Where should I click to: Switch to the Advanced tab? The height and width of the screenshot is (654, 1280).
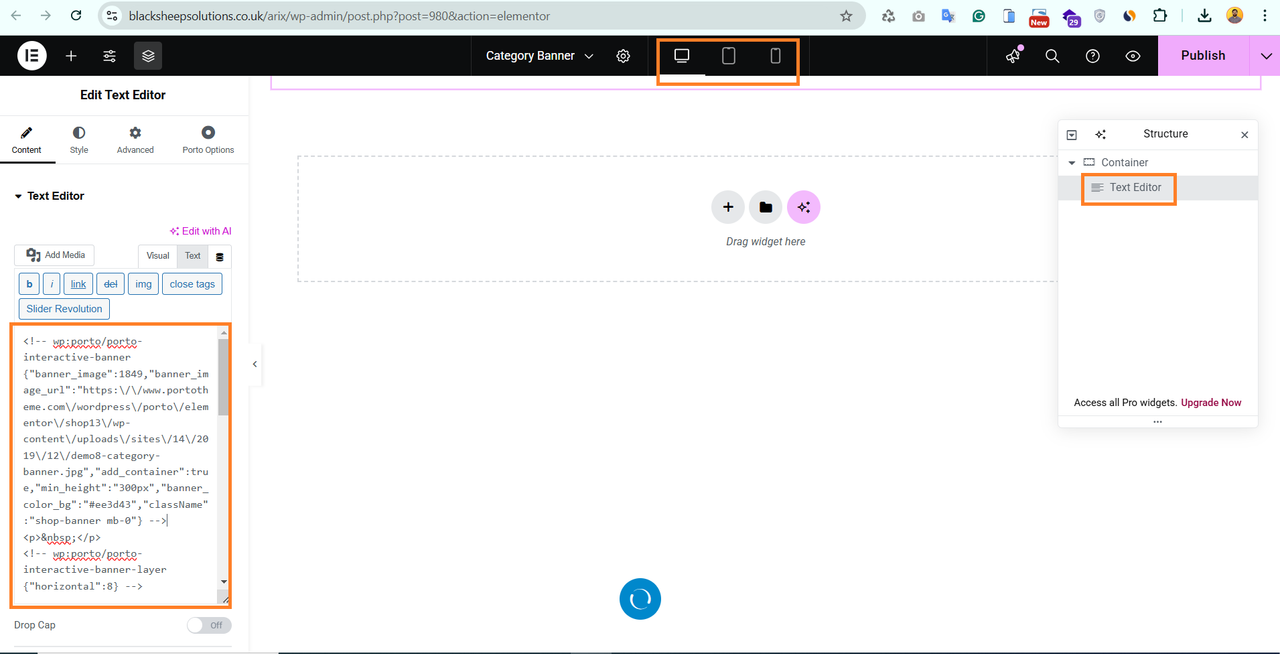135,140
